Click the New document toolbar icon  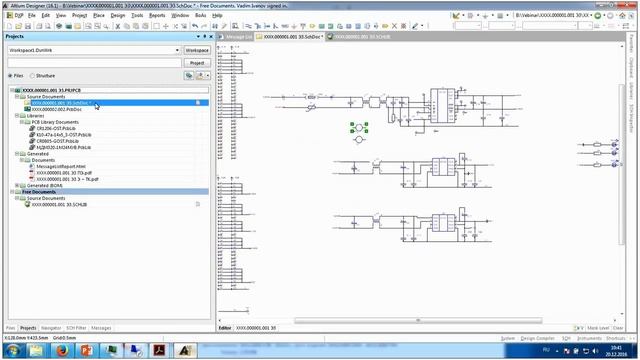(x=9, y=26)
